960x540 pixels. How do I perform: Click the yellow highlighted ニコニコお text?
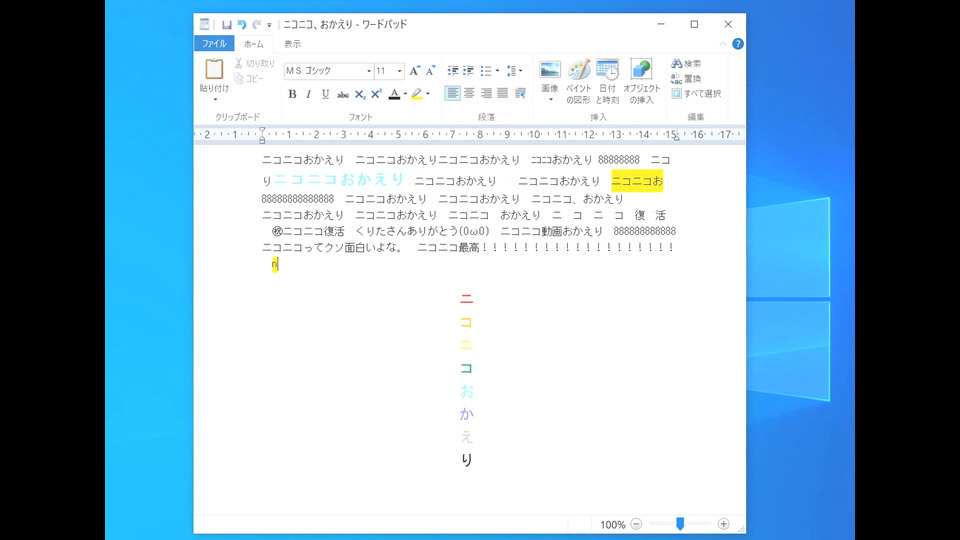(637, 181)
